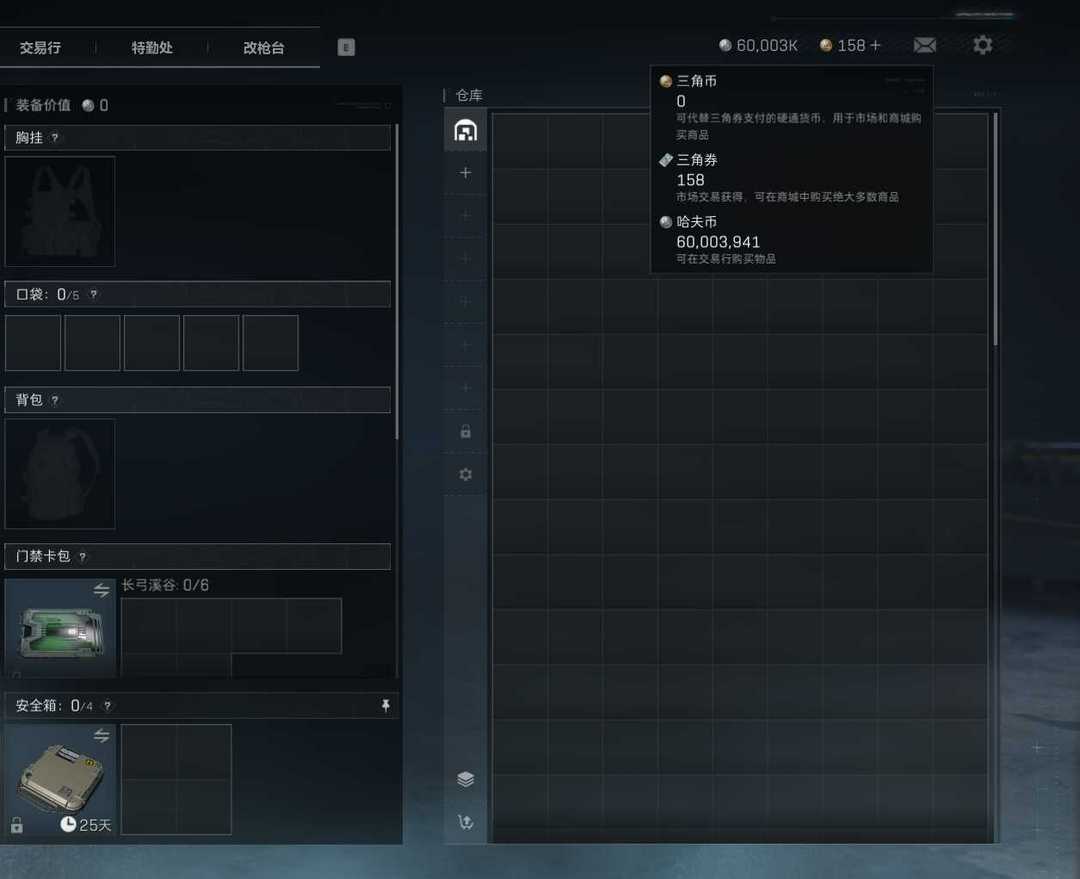This screenshot has height=879, width=1080.
Task: Click the warehouse sidebar lock icon
Action: (466, 432)
